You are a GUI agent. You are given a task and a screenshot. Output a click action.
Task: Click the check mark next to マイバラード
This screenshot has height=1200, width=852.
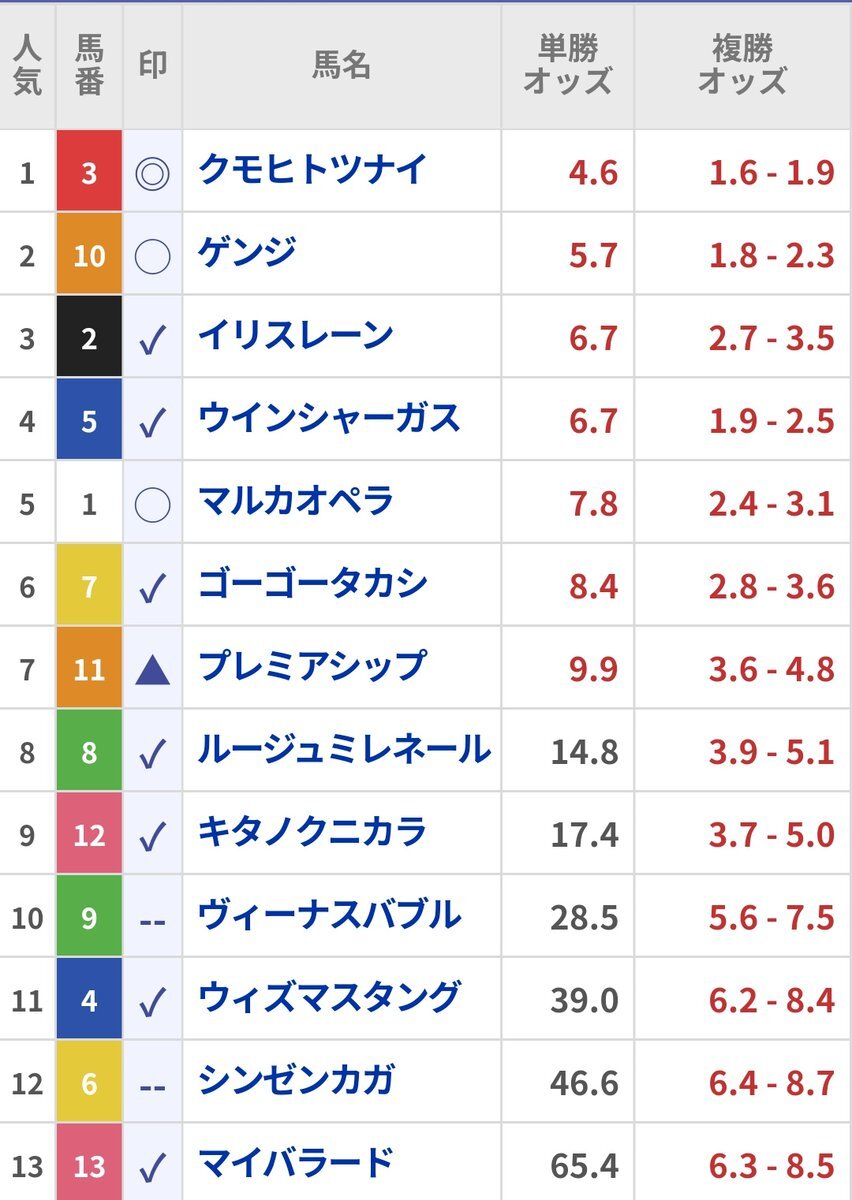point(152,1168)
